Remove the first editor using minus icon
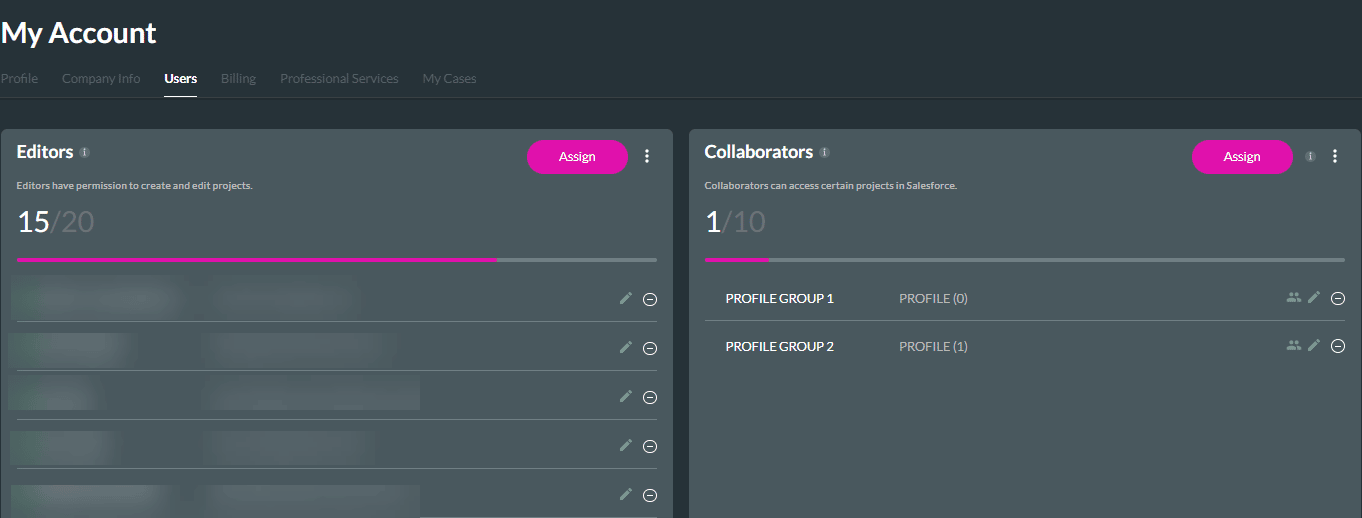This screenshot has height=518, width=1362. tap(650, 299)
